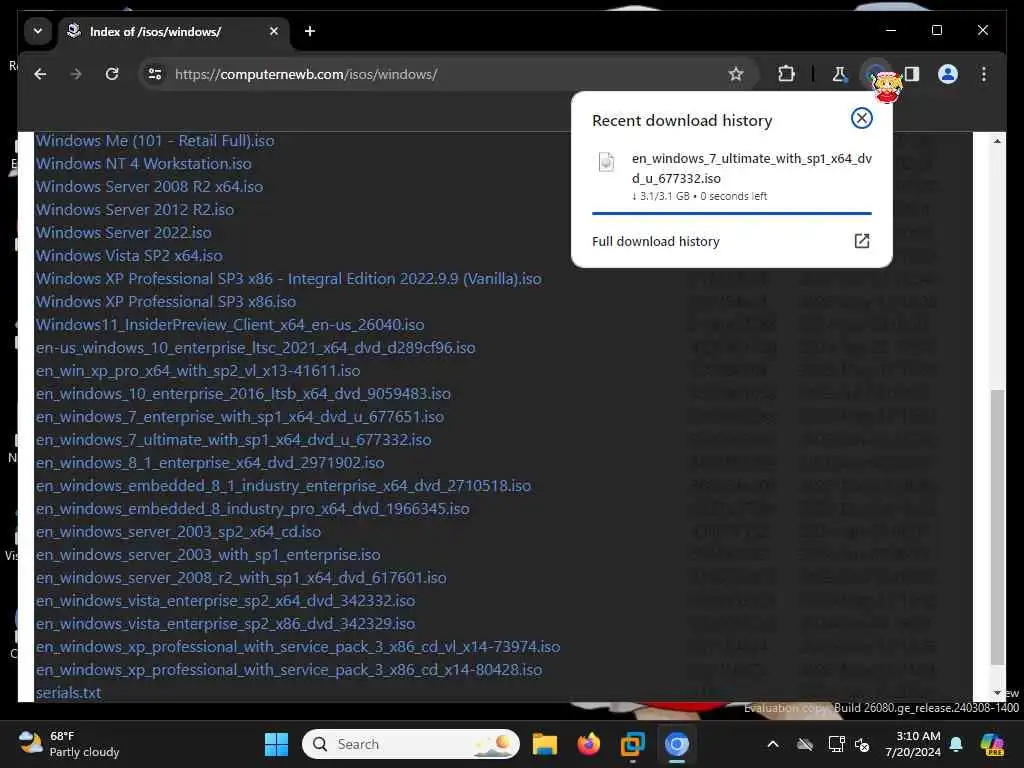The height and width of the screenshot is (768, 1024).
Task: Open the network and volume tray icons
Action: 849,744
